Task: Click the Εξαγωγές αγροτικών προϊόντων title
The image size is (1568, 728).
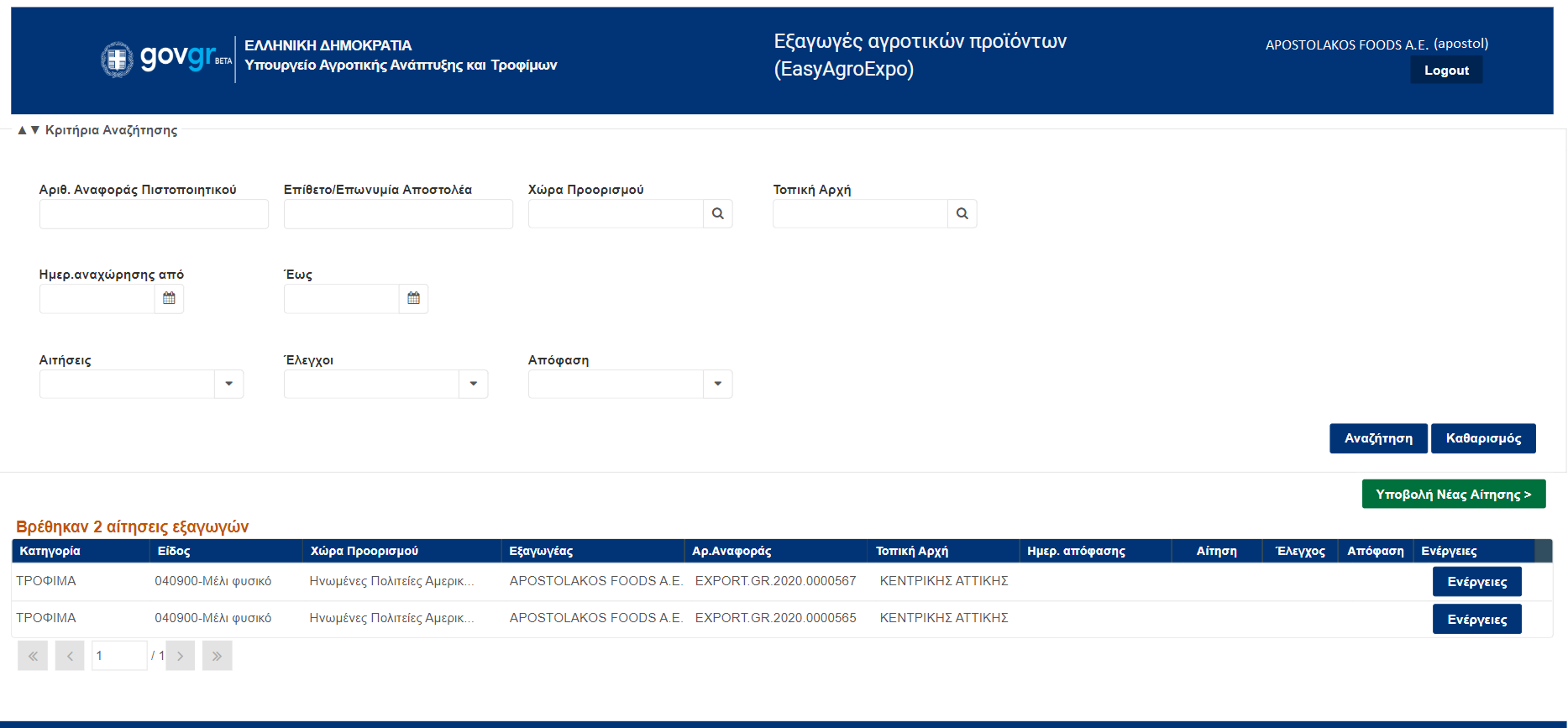Action: [x=920, y=55]
